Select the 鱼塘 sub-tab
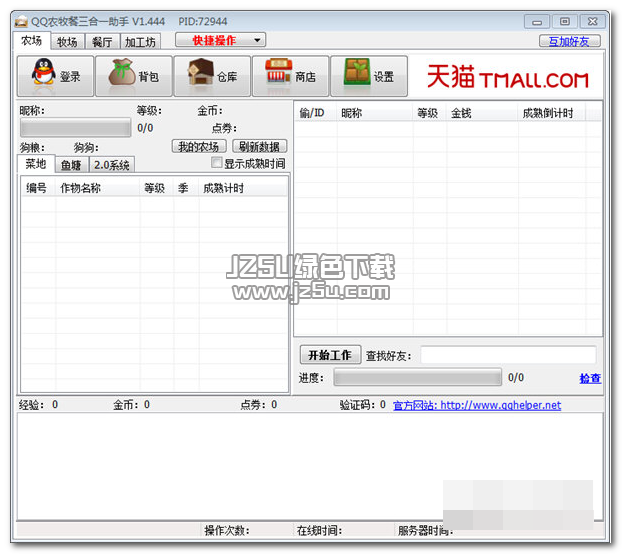This screenshot has width=622, height=554. click(71, 165)
